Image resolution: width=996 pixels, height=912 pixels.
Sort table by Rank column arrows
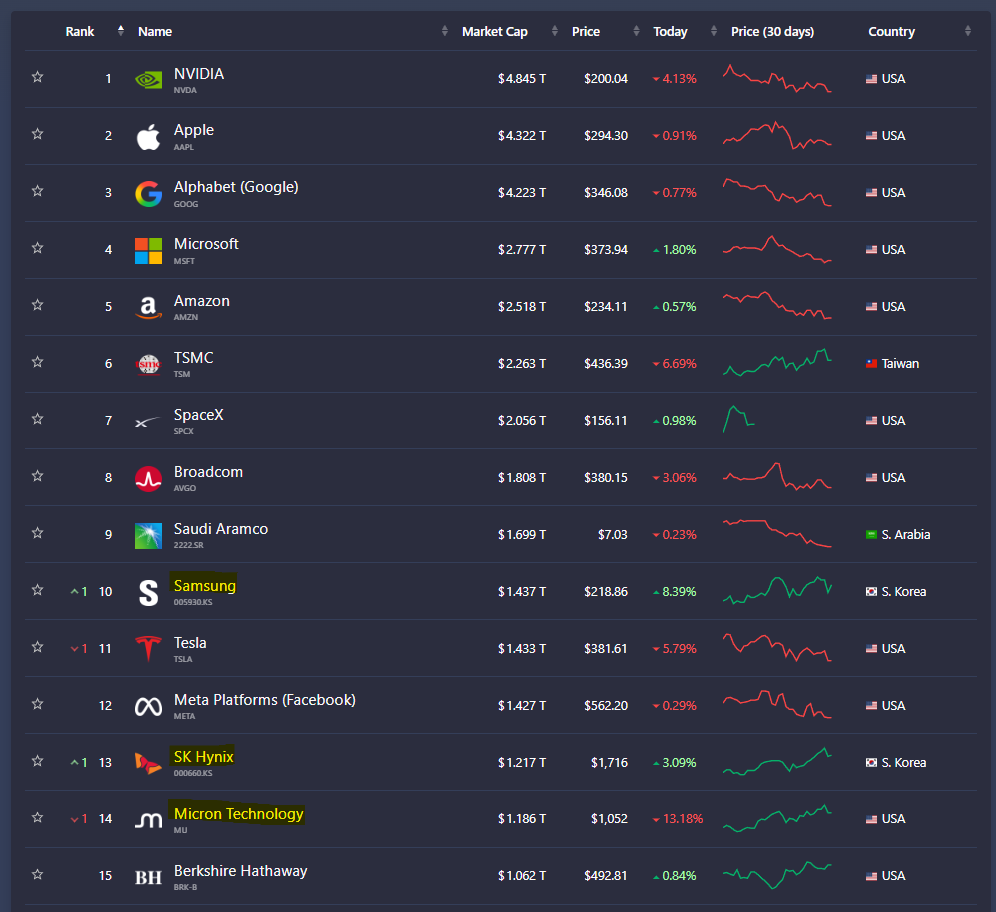click(121, 30)
